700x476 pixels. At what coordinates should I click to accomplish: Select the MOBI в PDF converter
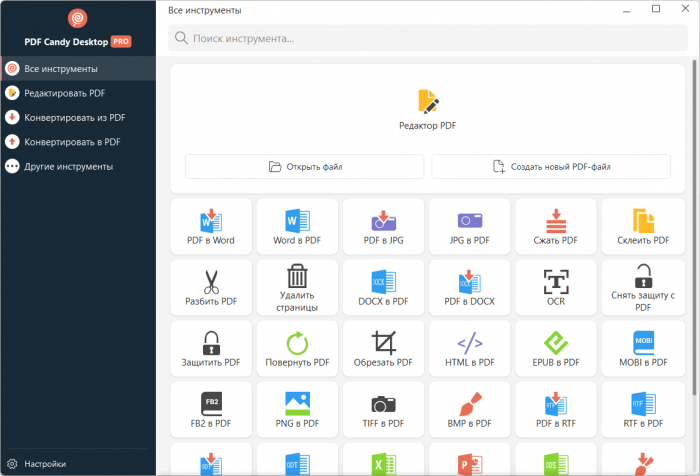643,349
